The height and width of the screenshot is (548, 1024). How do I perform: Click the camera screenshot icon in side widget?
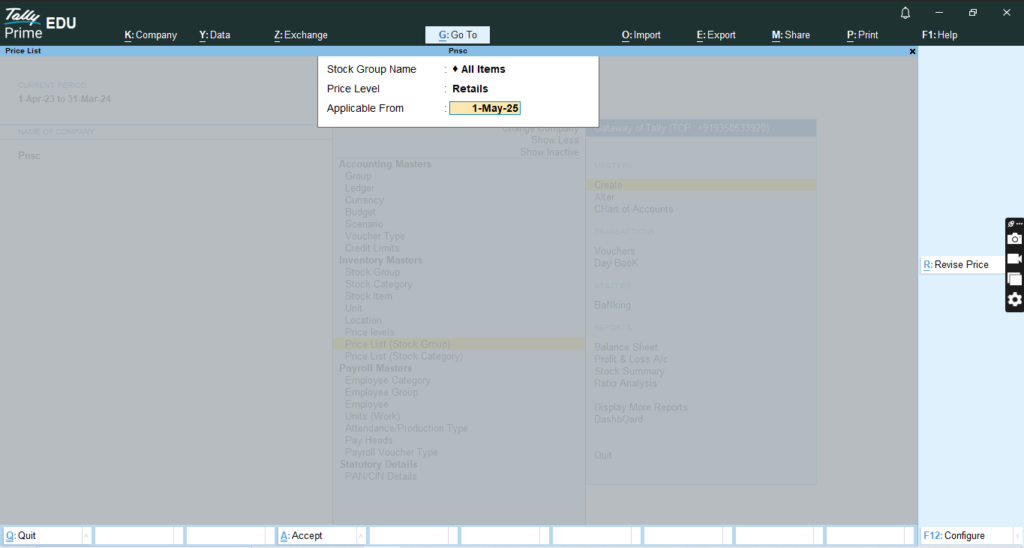click(1014, 239)
